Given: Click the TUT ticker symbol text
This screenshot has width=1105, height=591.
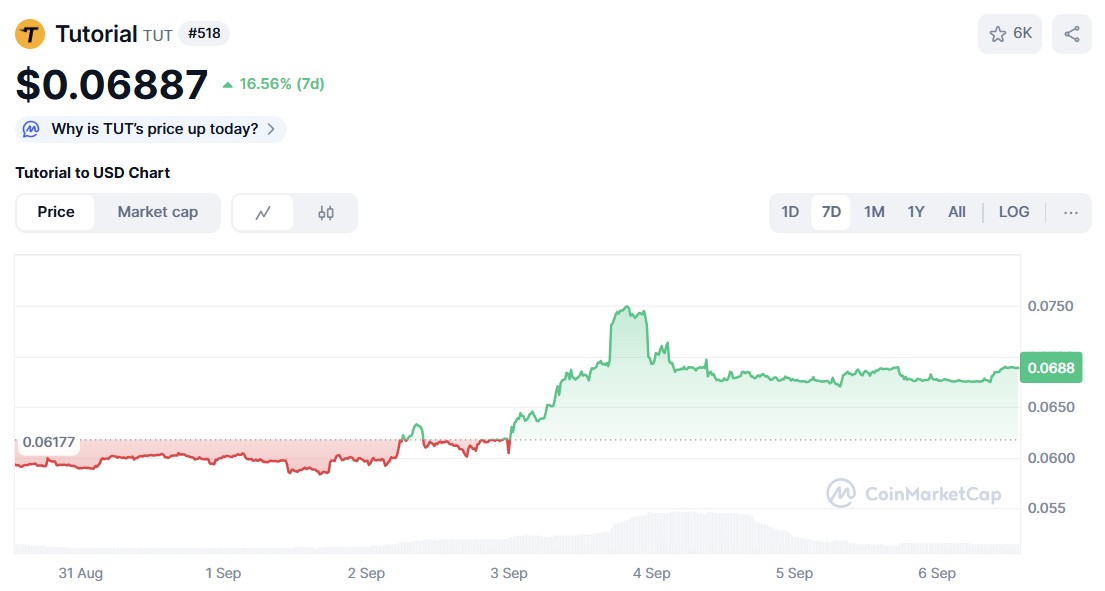Looking at the screenshot, I should click(x=158, y=36).
